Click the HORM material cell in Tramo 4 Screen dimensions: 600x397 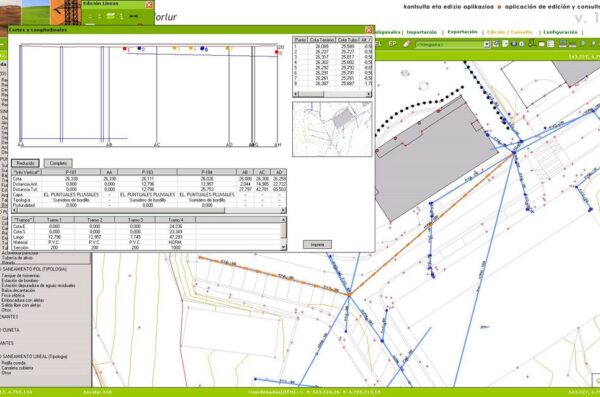pyautogui.click(x=176, y=242)
